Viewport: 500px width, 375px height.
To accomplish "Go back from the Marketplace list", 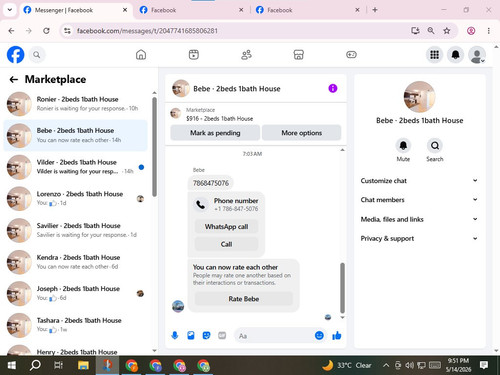I will tap(14, 79).
